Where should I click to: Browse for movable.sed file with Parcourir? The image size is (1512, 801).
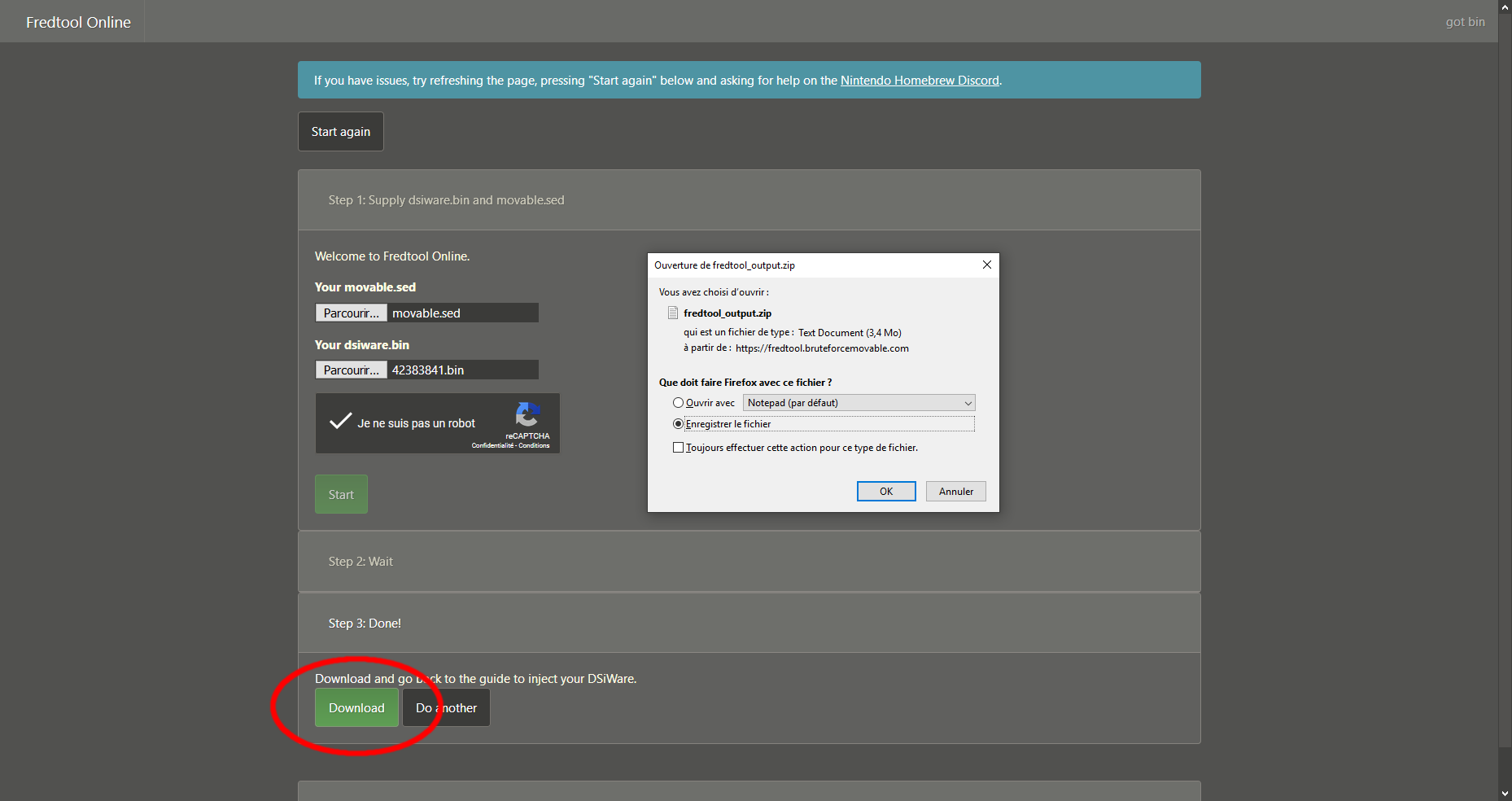(x=352, y=313)
